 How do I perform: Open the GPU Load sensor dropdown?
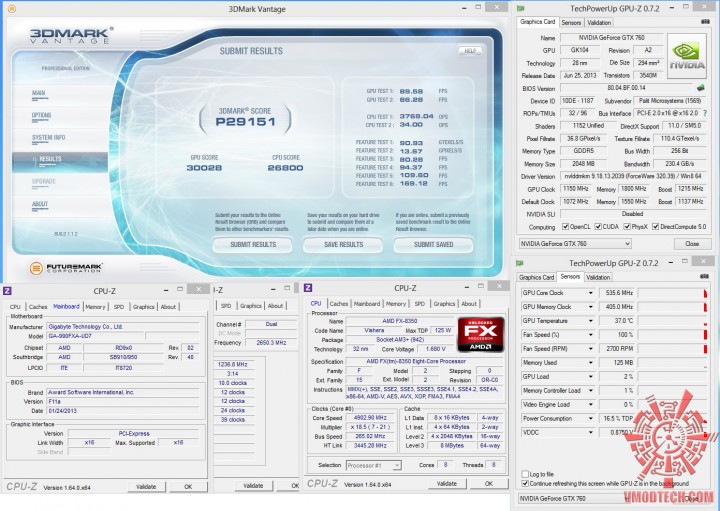pyautogui.click(x=591, y=376)
